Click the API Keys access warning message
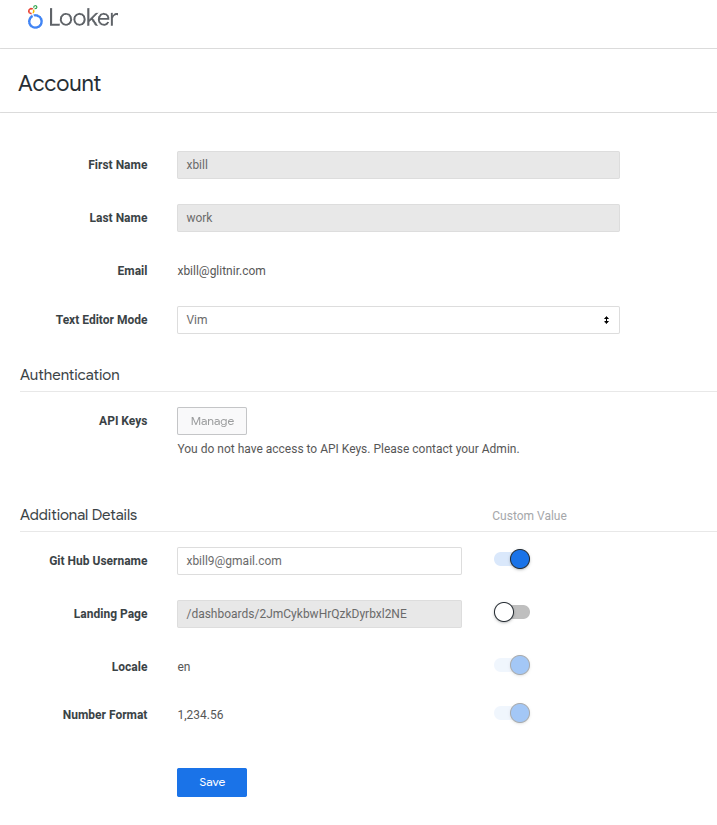 click(348, 449)
